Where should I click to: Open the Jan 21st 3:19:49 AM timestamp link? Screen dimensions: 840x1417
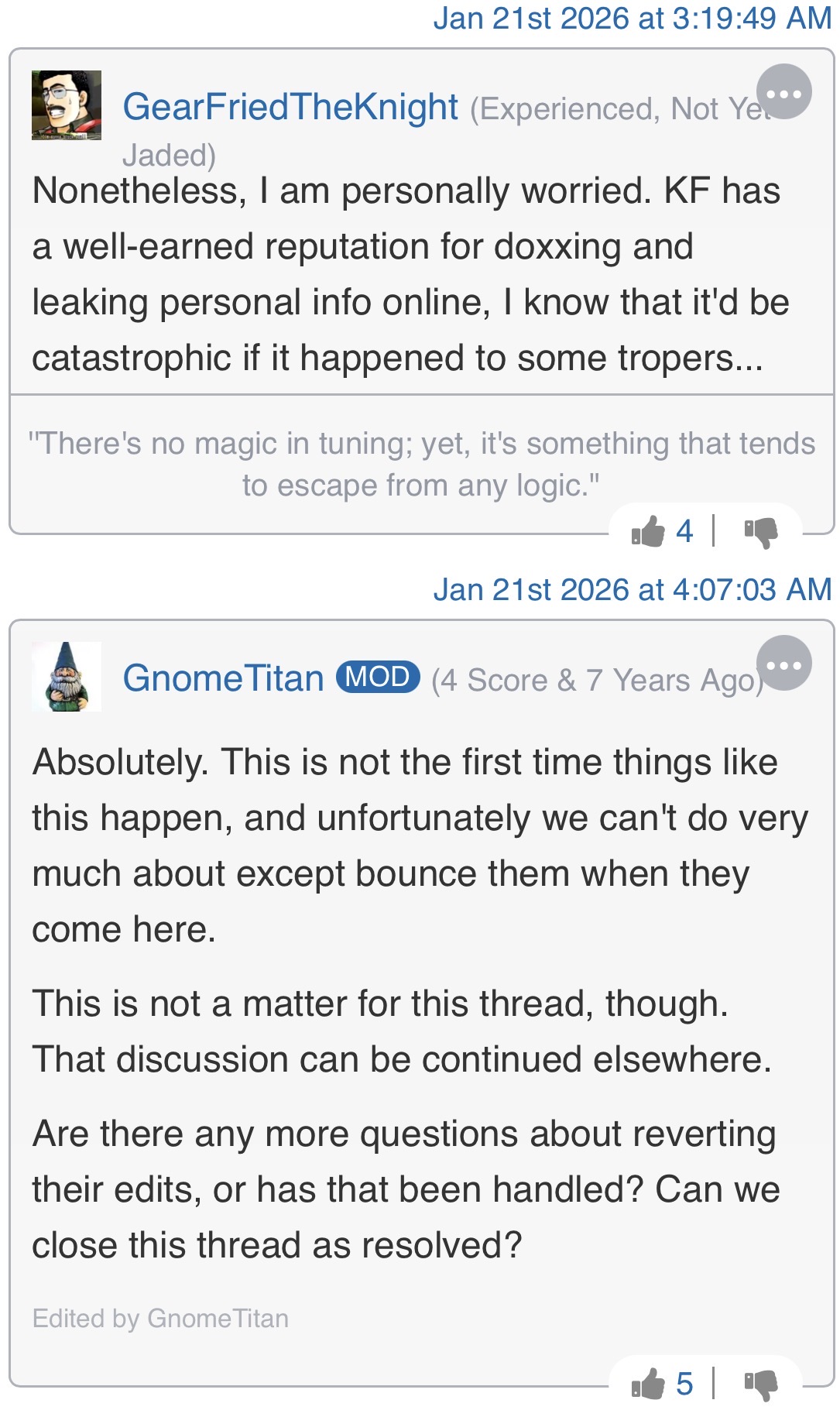point(632,19)
